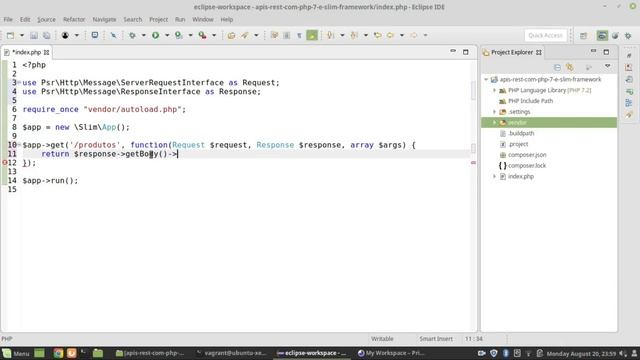Click the Search flashlight toolbar icon
This screenshot has height=360, width=640.
(x=245, y=36)
